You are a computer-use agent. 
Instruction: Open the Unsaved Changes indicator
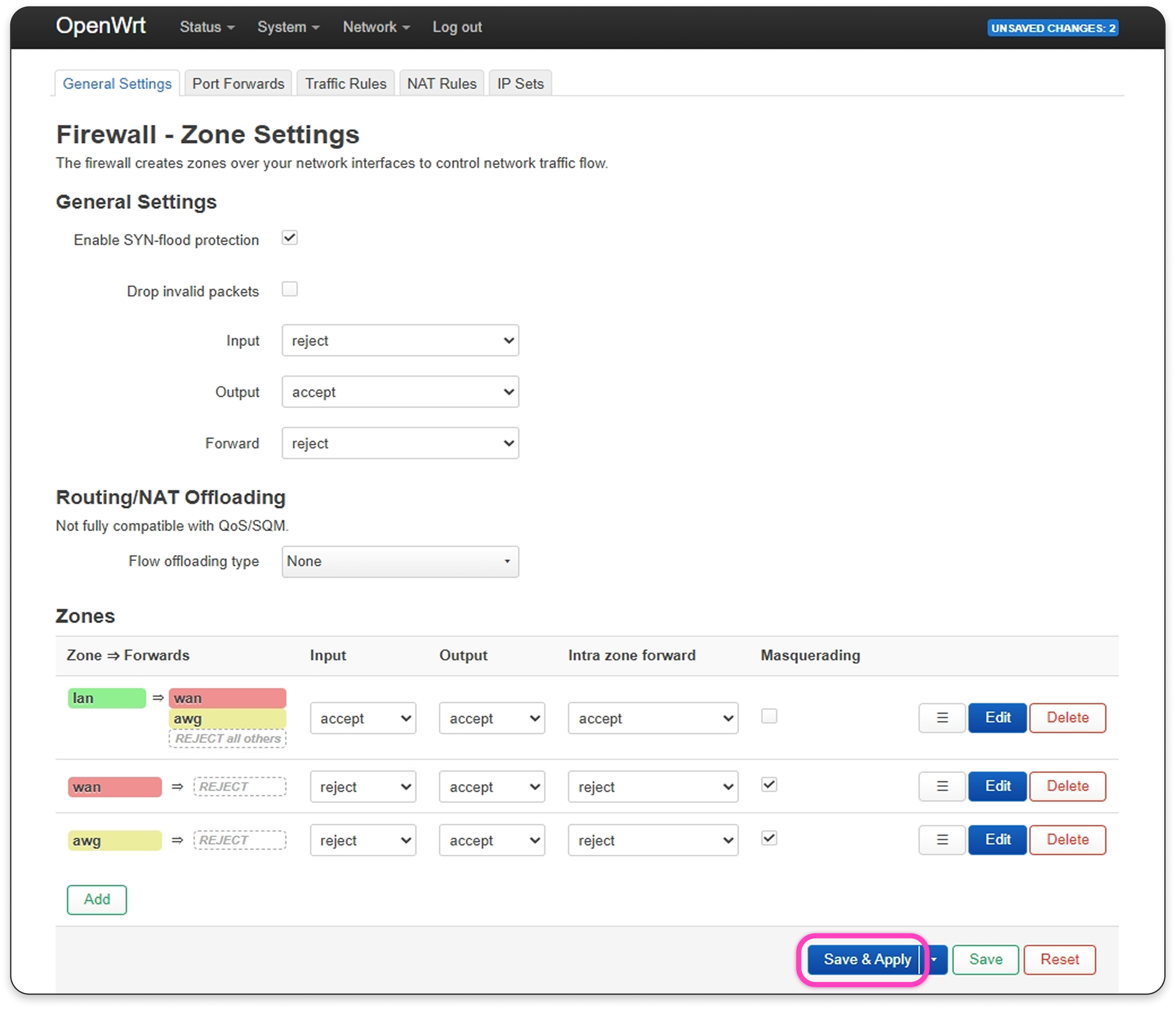pos(1052,28)
